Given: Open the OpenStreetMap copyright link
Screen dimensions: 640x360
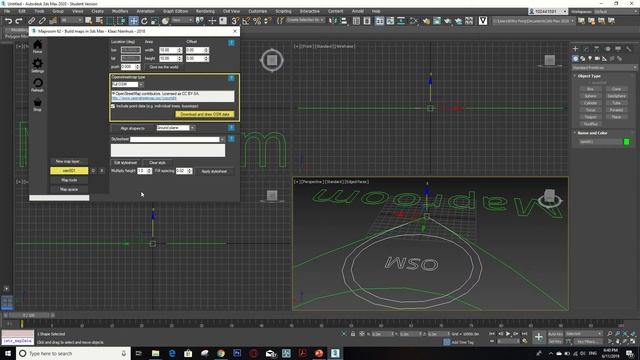Looking at the screenshot, I should click(144, 98).
